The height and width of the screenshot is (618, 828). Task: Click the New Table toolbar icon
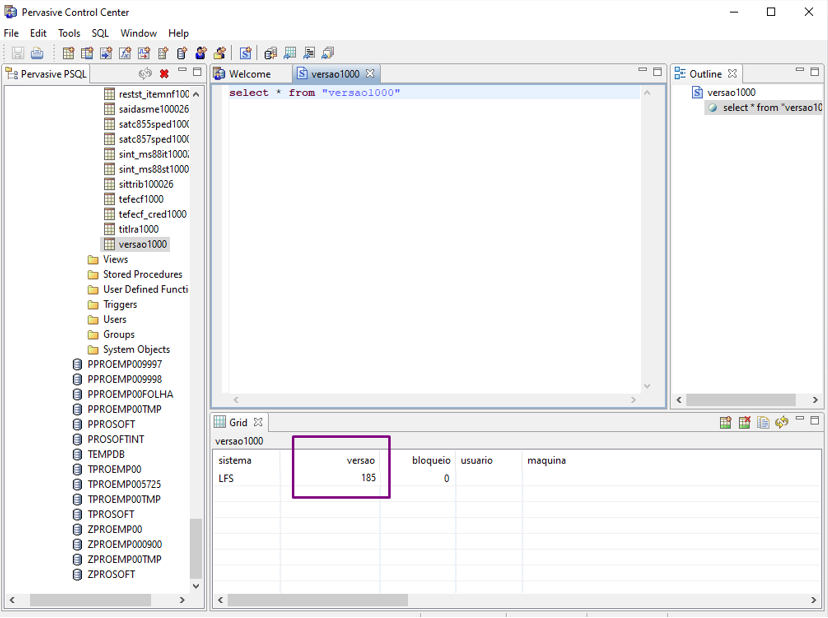point(68,53)
